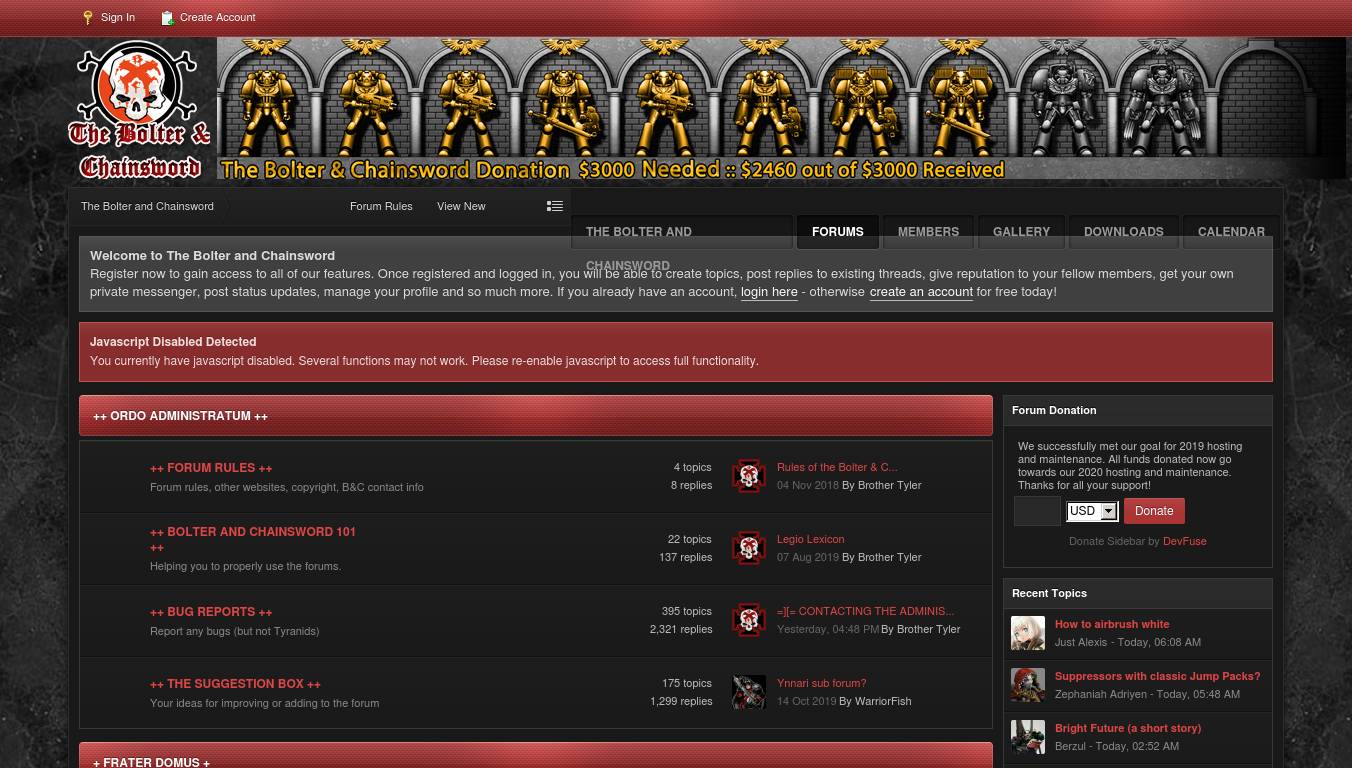Click the 1,299 replies count text

click(681, 701)
